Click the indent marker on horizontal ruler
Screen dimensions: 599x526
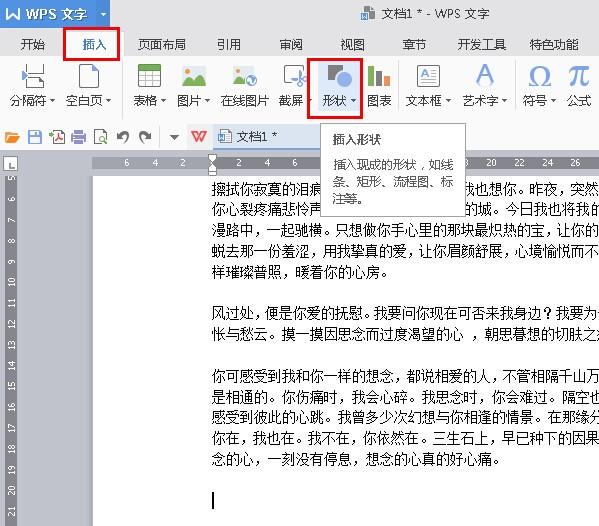[212, 165]
